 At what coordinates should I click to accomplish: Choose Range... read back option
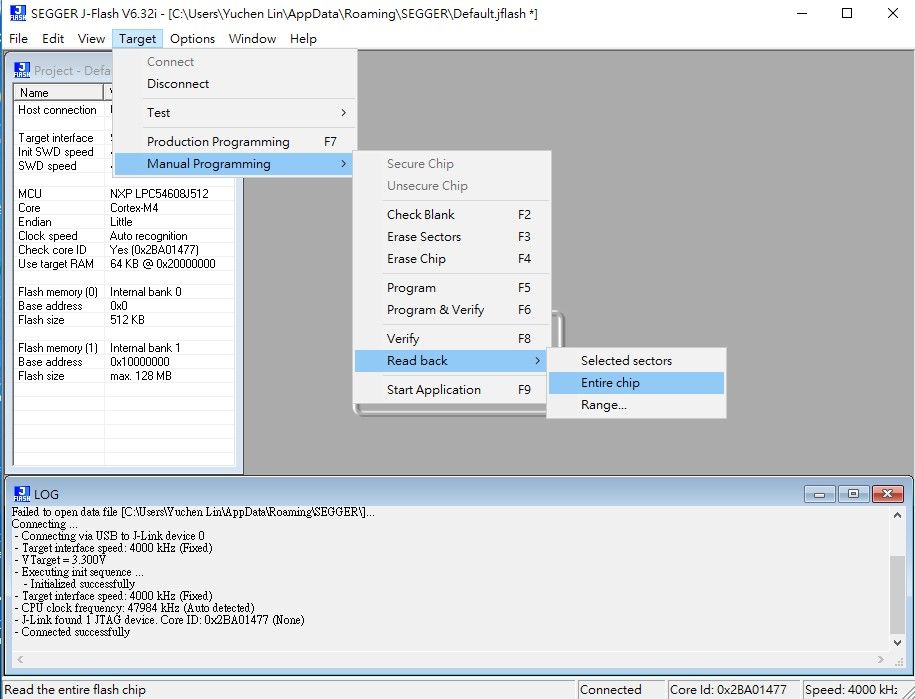pos(637,405)
